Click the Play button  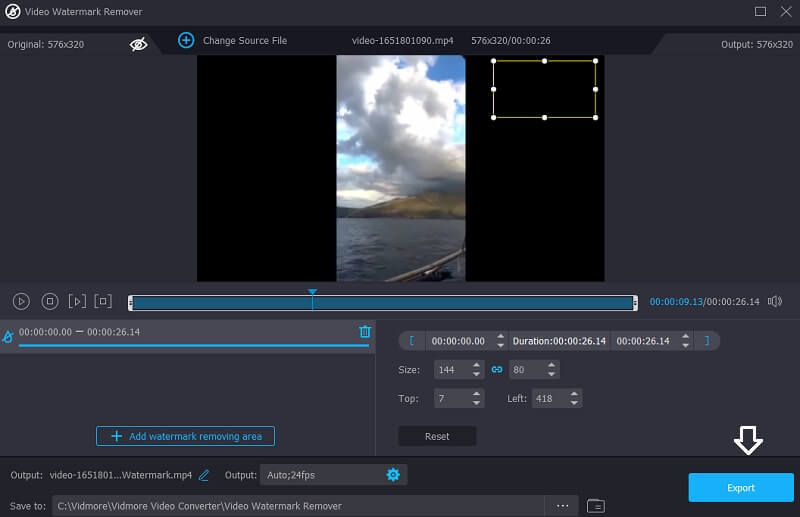coord(21,301)
